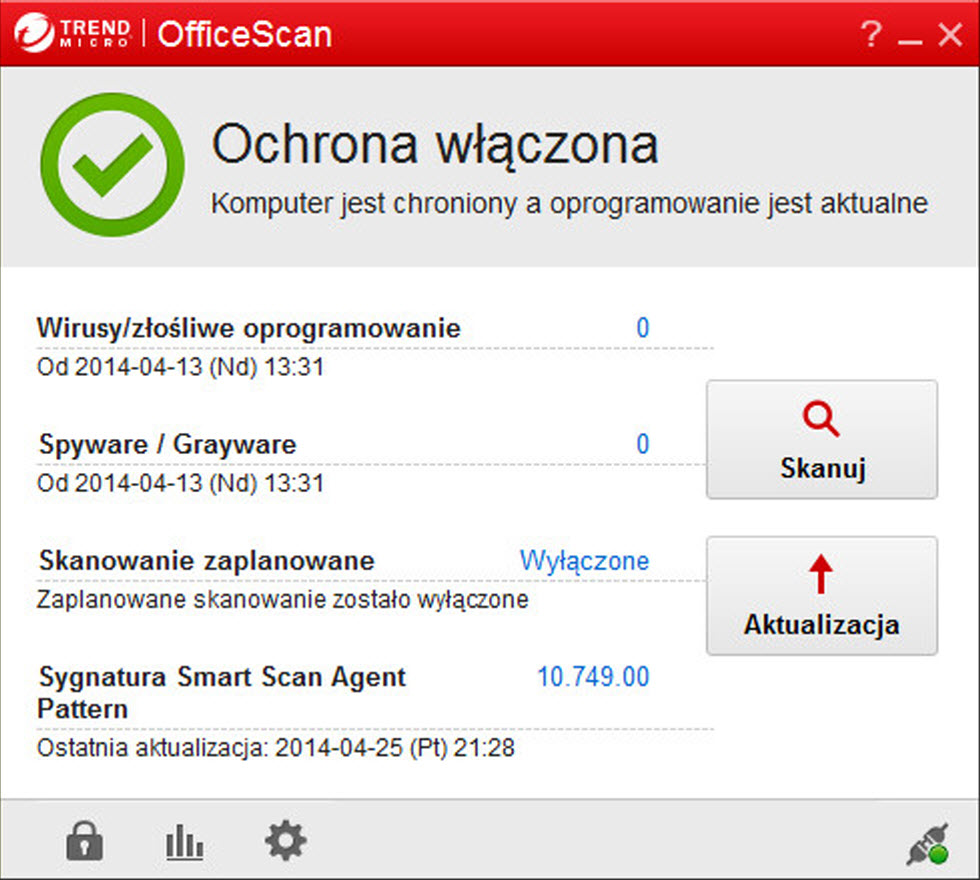Click the Trend Micro logo
This screenshot has height=880, width=980.
point(73,34)
